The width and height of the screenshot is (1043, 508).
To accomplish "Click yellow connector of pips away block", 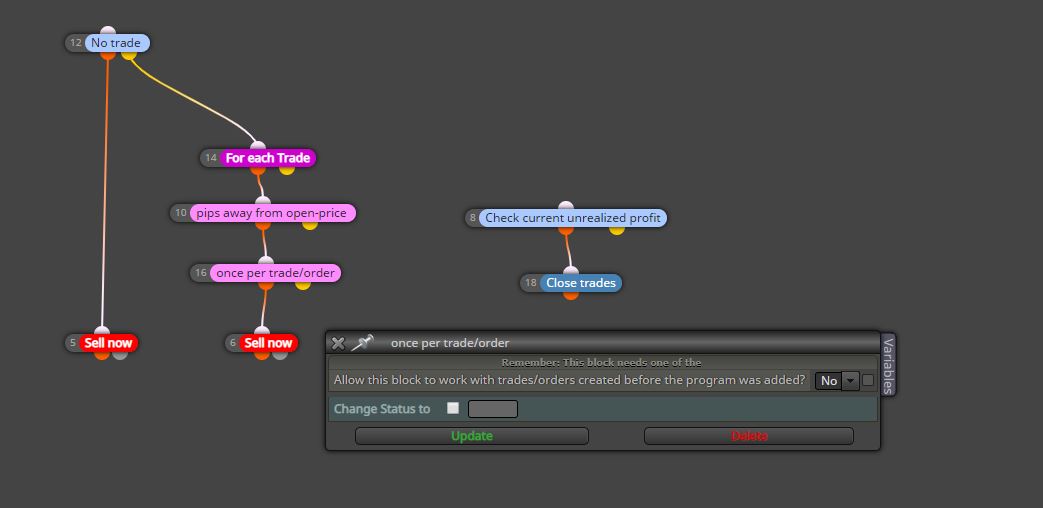I will (310, 225).
